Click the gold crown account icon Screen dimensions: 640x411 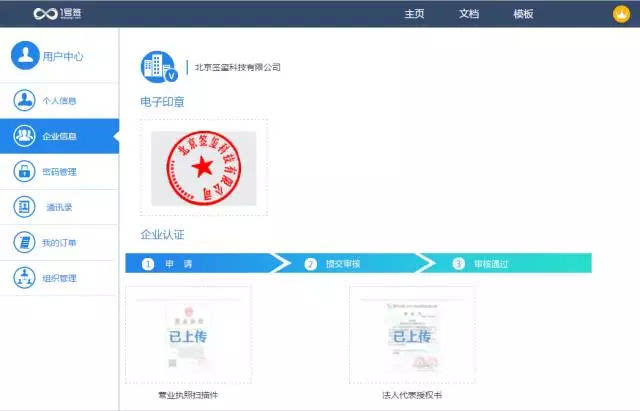coord(621,14)
